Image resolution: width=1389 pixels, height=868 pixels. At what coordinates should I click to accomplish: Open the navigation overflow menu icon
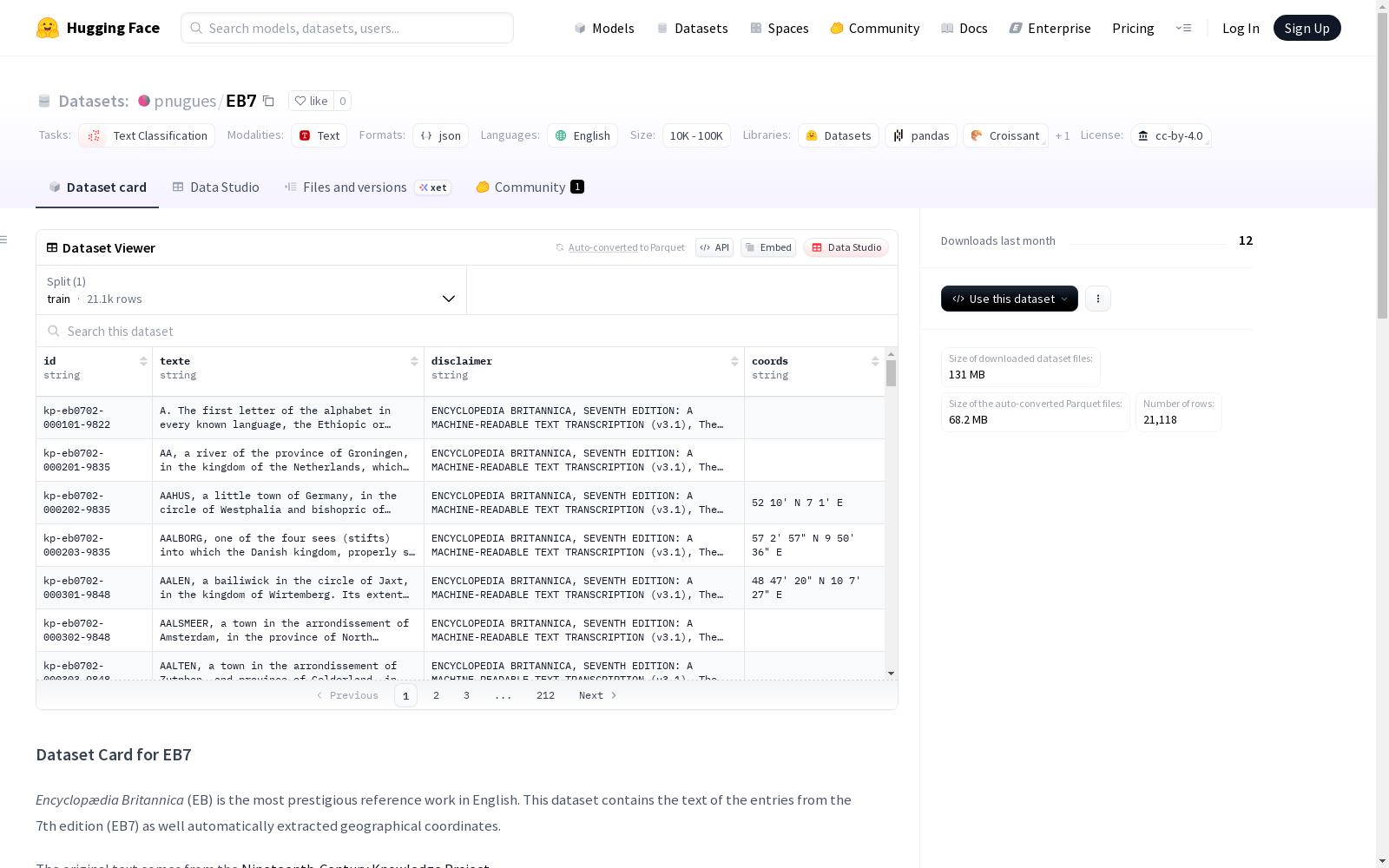point(1183,28)
